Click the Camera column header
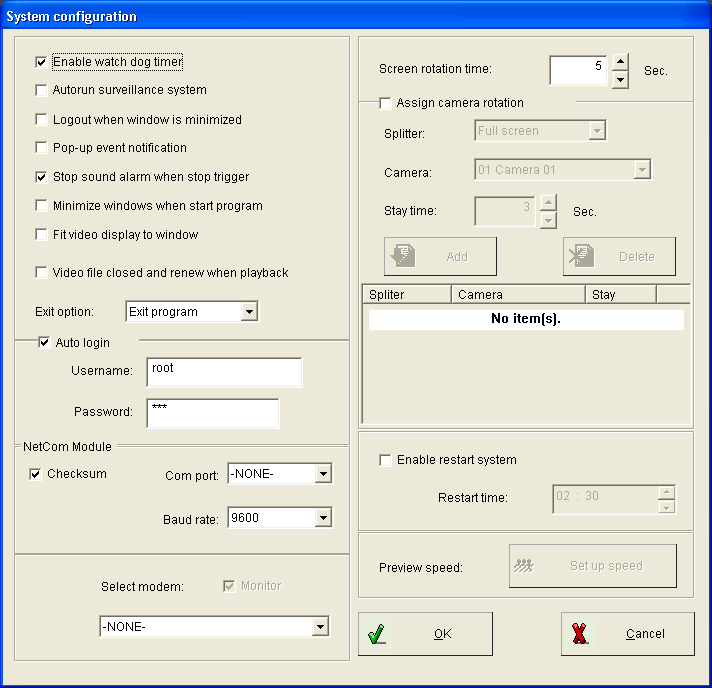Screen dimensions: 712x688 point(518,295)
